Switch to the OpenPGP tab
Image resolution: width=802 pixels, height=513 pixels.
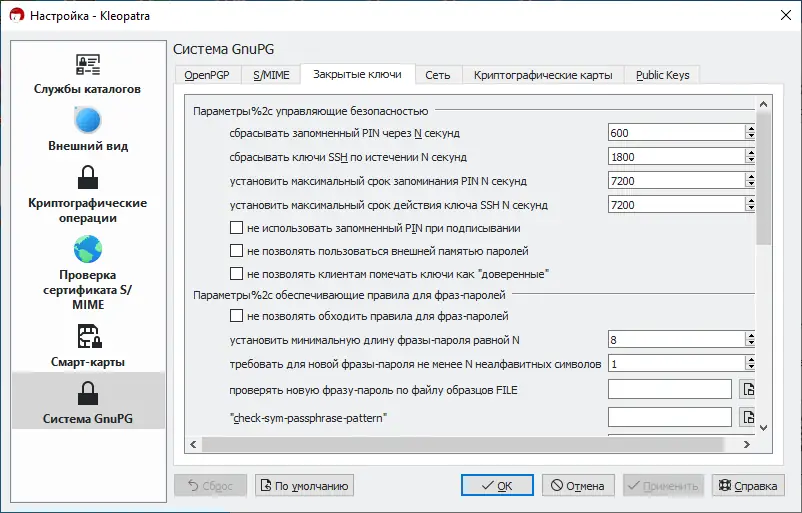[206, 75]
